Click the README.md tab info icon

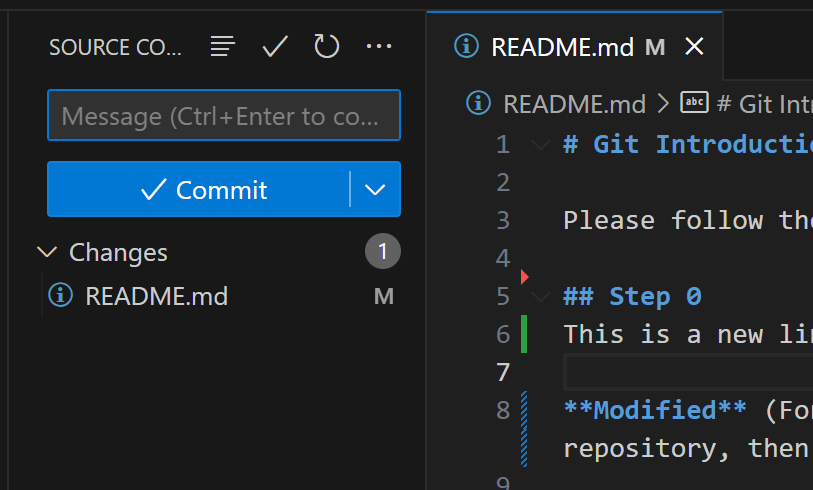pyautogui.click(x=467, y=46)
